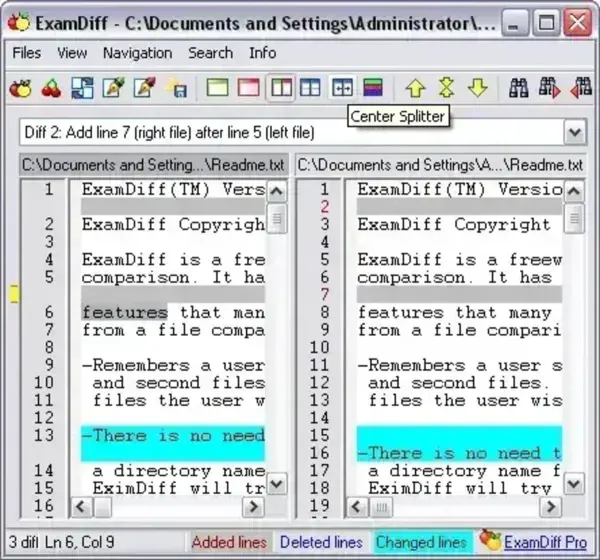Click the right pane scroll down arrow
The width and height of the screenshot is (600, 560).
coord(574,484)
